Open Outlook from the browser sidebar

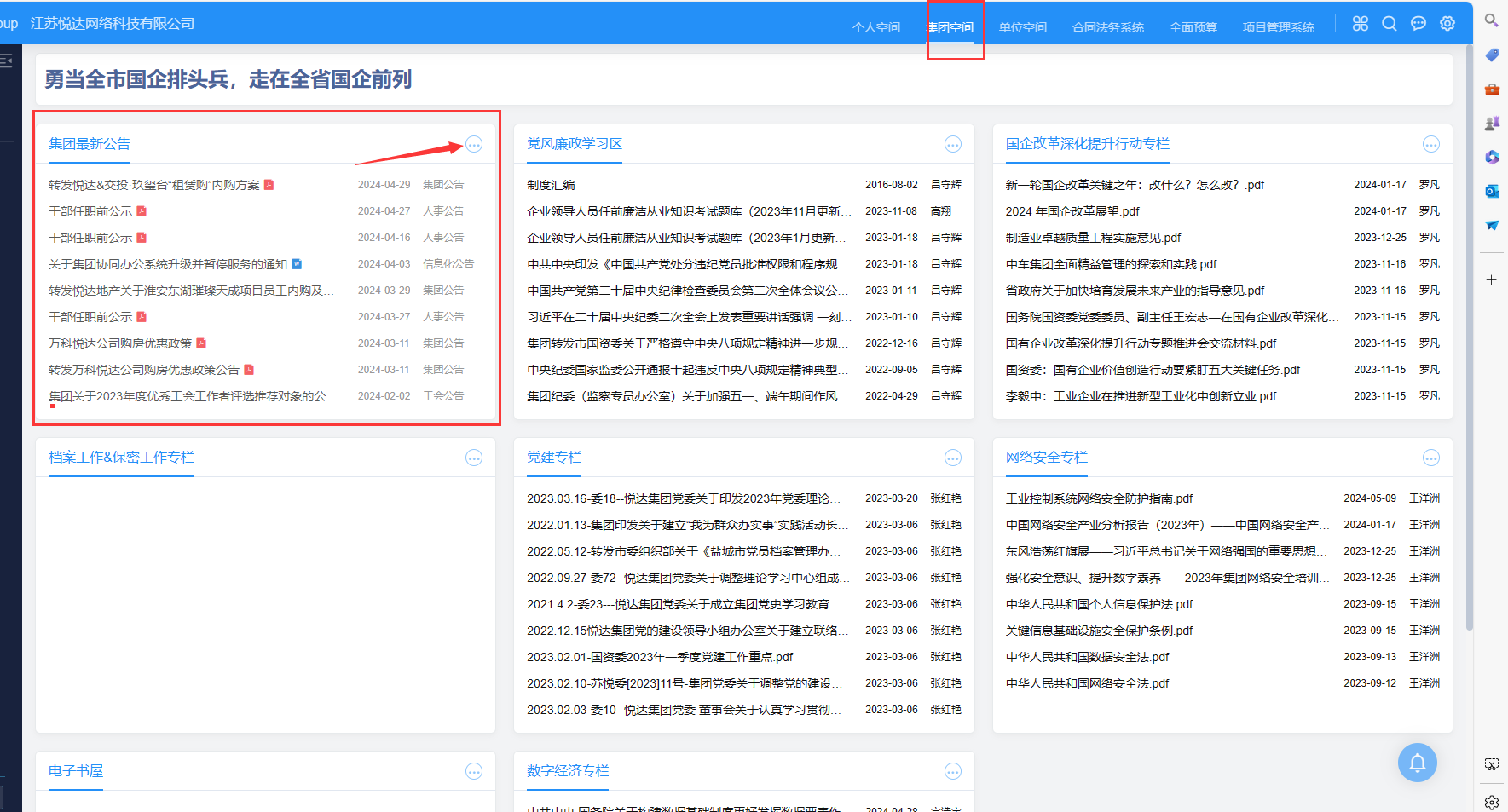[1492, 191]
